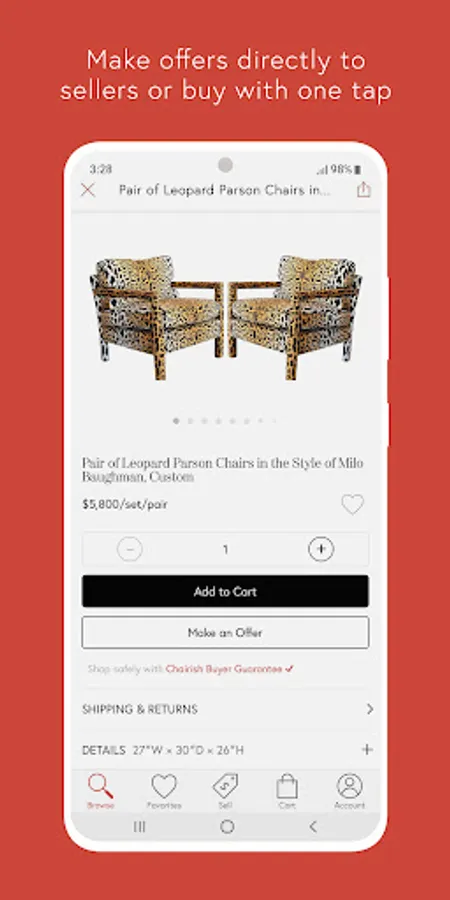Tap the Android home button
Screen dimensions: 450x900
coord(227,827)
